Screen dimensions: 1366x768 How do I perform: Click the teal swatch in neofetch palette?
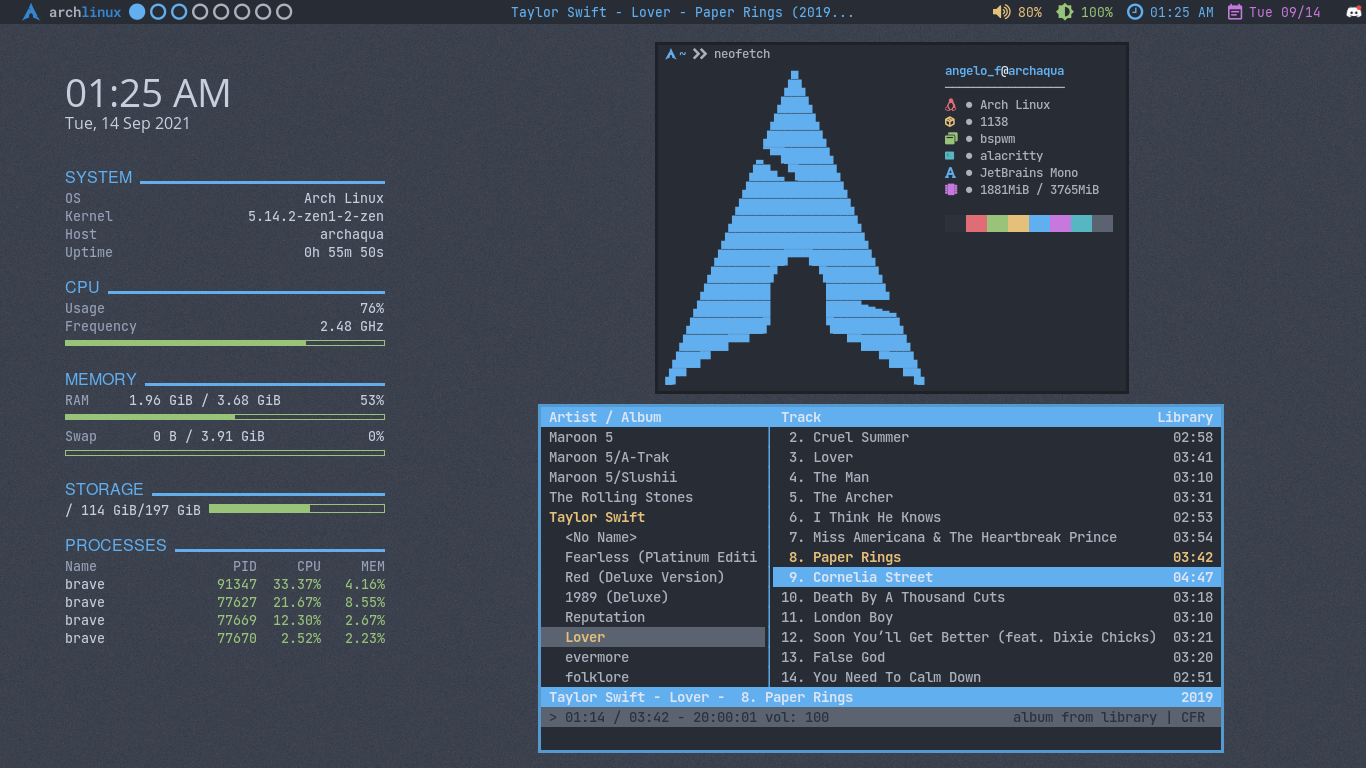point(1081,223)
